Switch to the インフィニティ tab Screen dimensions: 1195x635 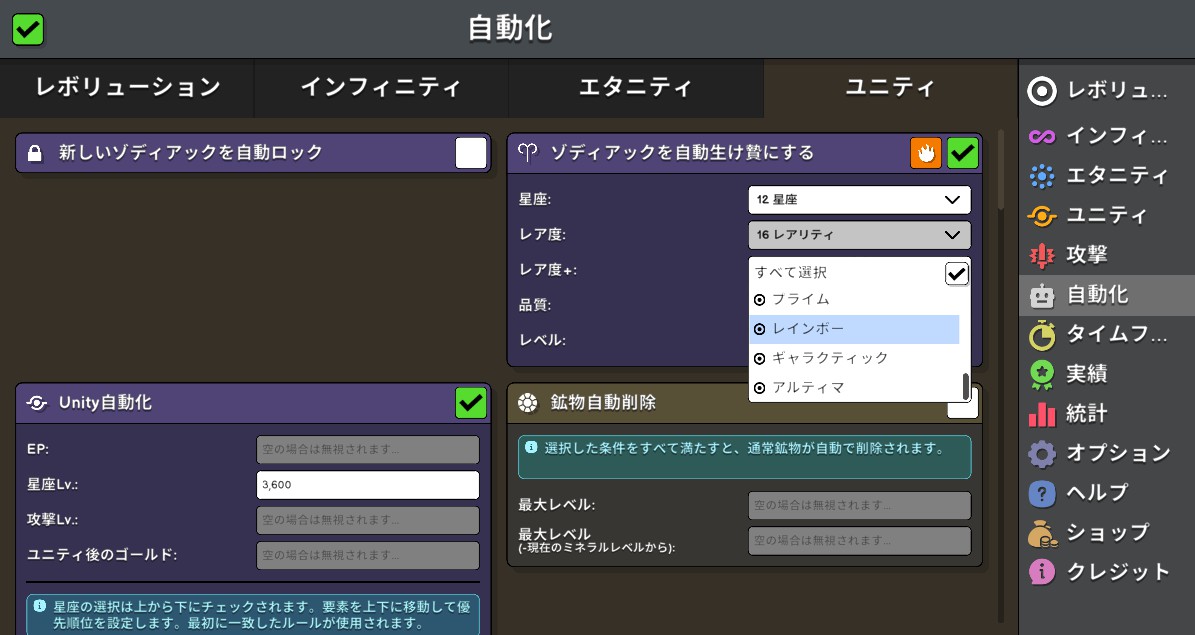click(x=381, y=88)
